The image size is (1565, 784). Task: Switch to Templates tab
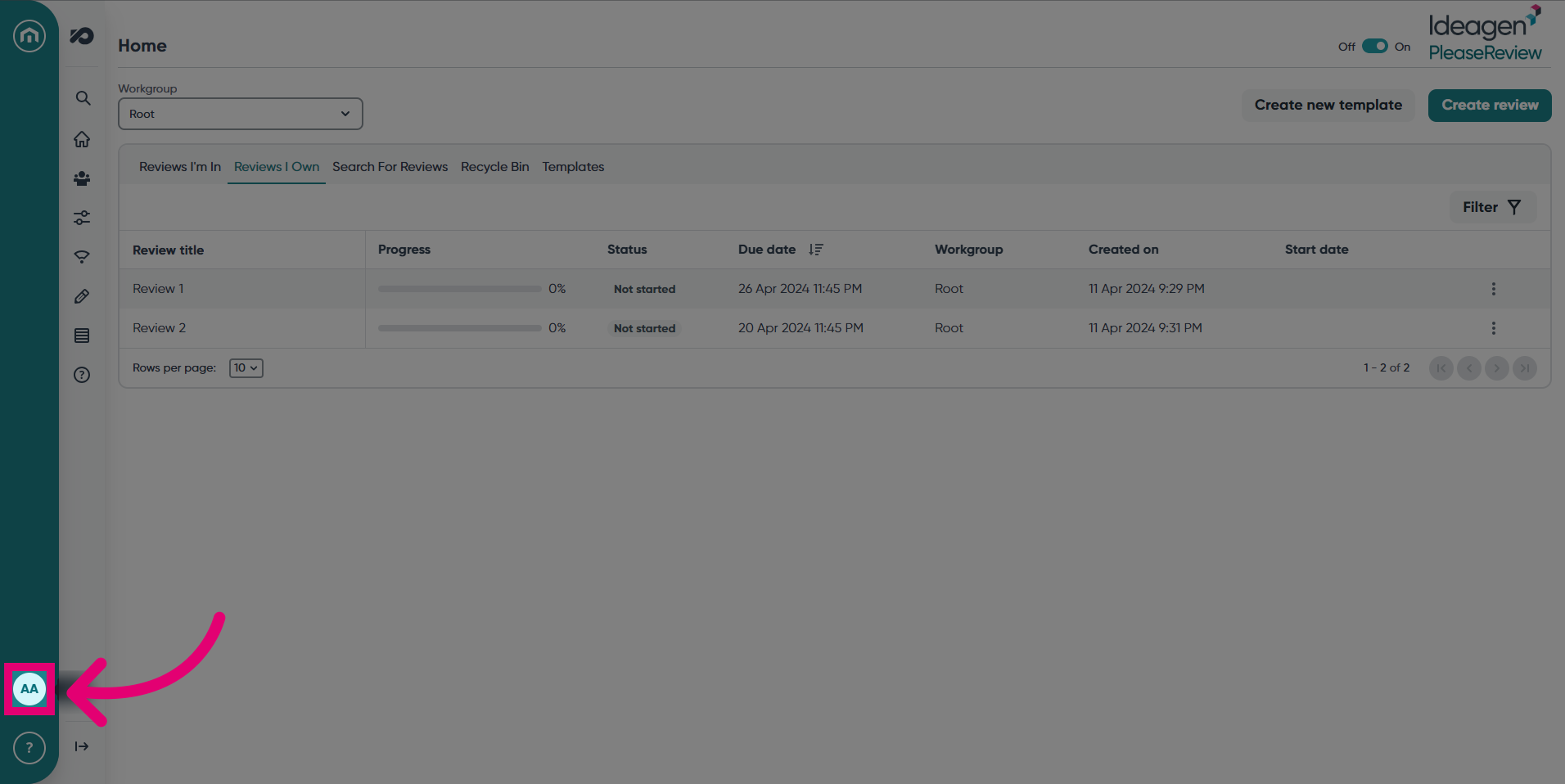tap(573, 167)
